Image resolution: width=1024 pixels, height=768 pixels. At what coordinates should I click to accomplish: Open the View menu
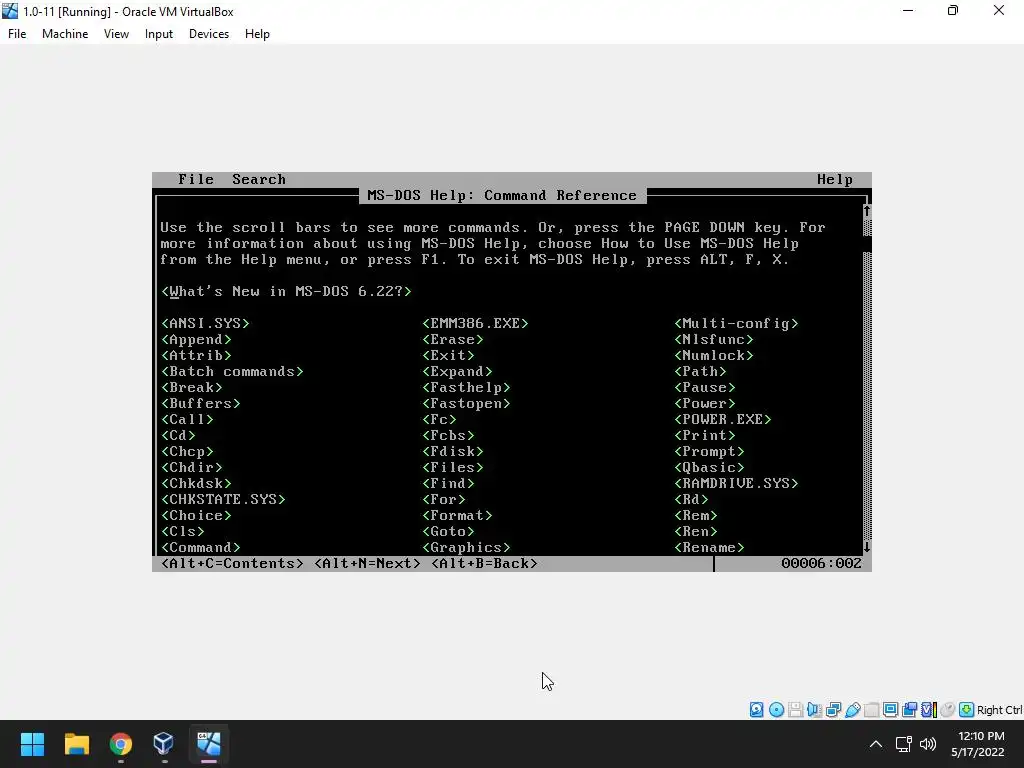116,34
